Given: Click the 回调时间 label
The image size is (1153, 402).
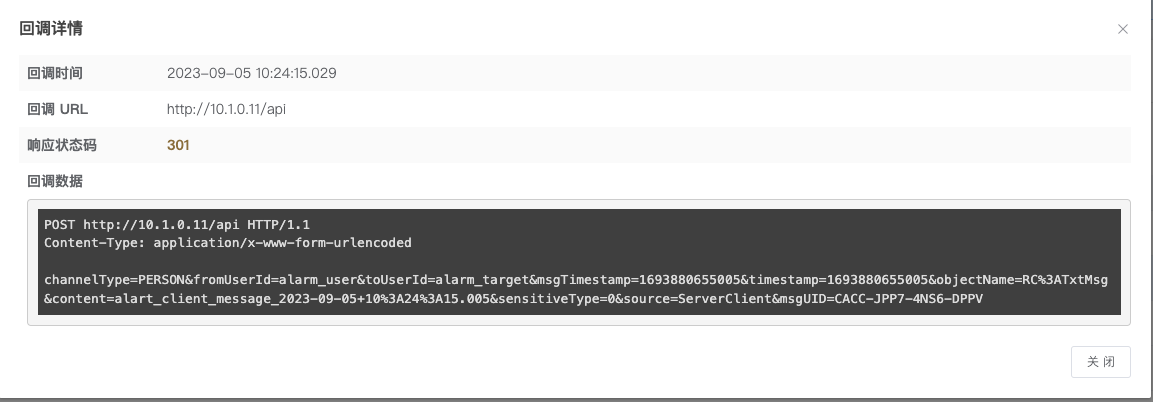Looking at the screenshot, I should point(55,73).
